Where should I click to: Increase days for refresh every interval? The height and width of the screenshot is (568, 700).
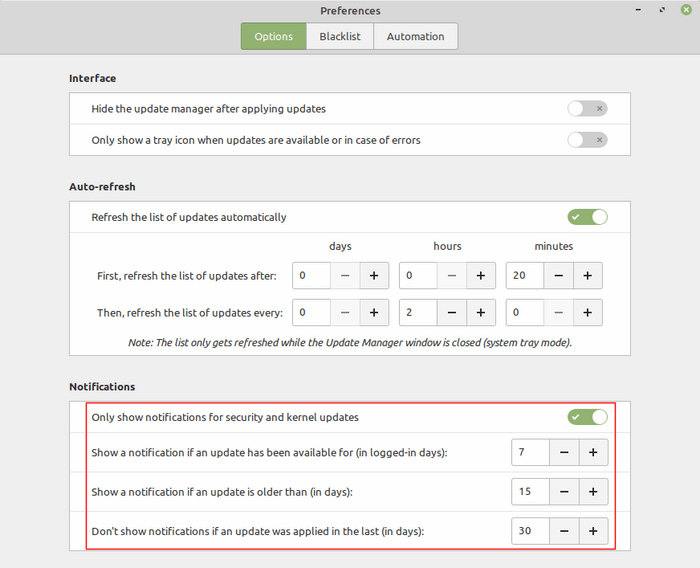point(374,313)
